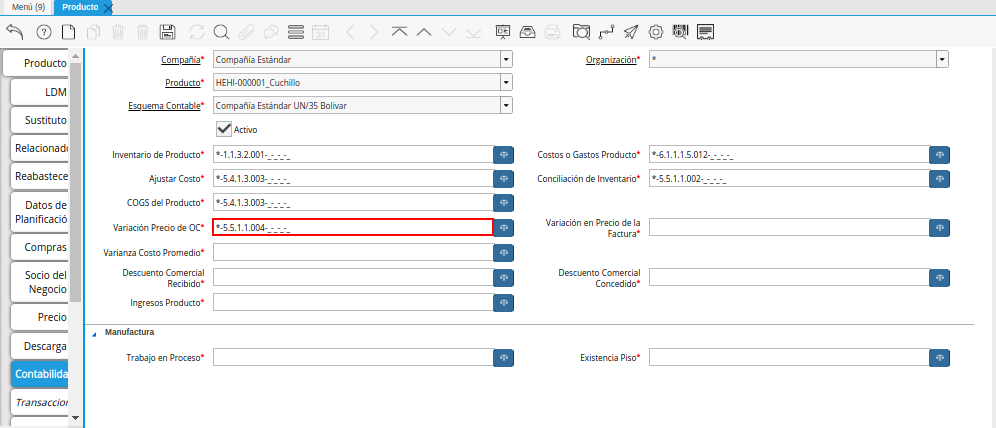
Task: Select the Descarga side tab
Action: (x=39, y=346)
